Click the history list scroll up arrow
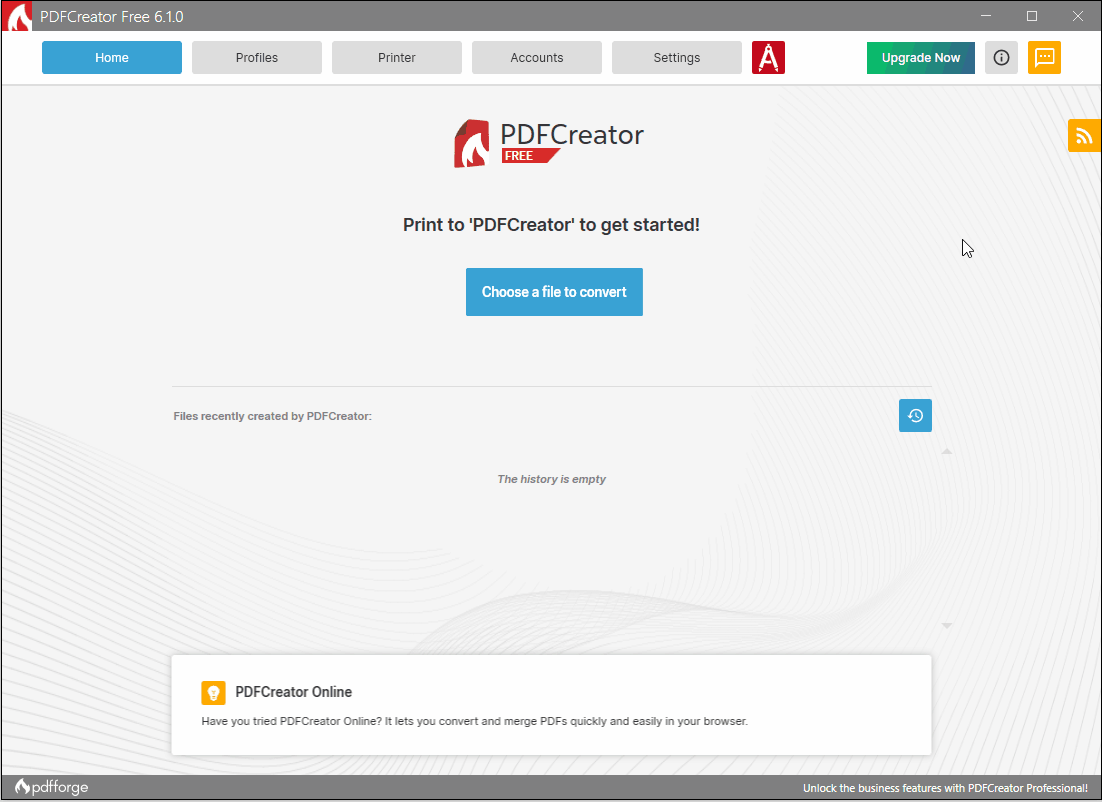 point(947,451)
